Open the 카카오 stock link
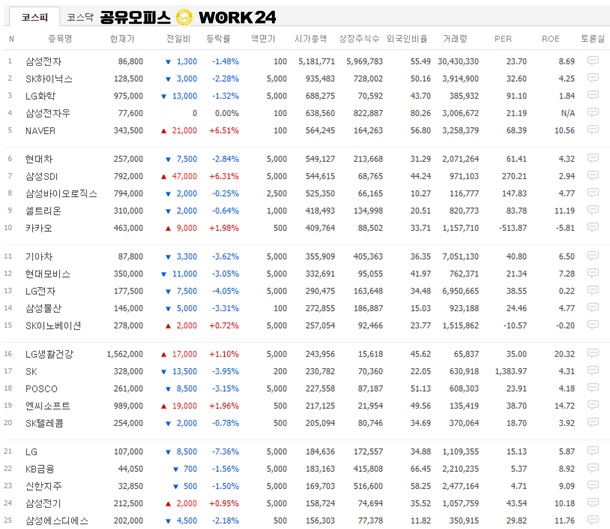 39,228
